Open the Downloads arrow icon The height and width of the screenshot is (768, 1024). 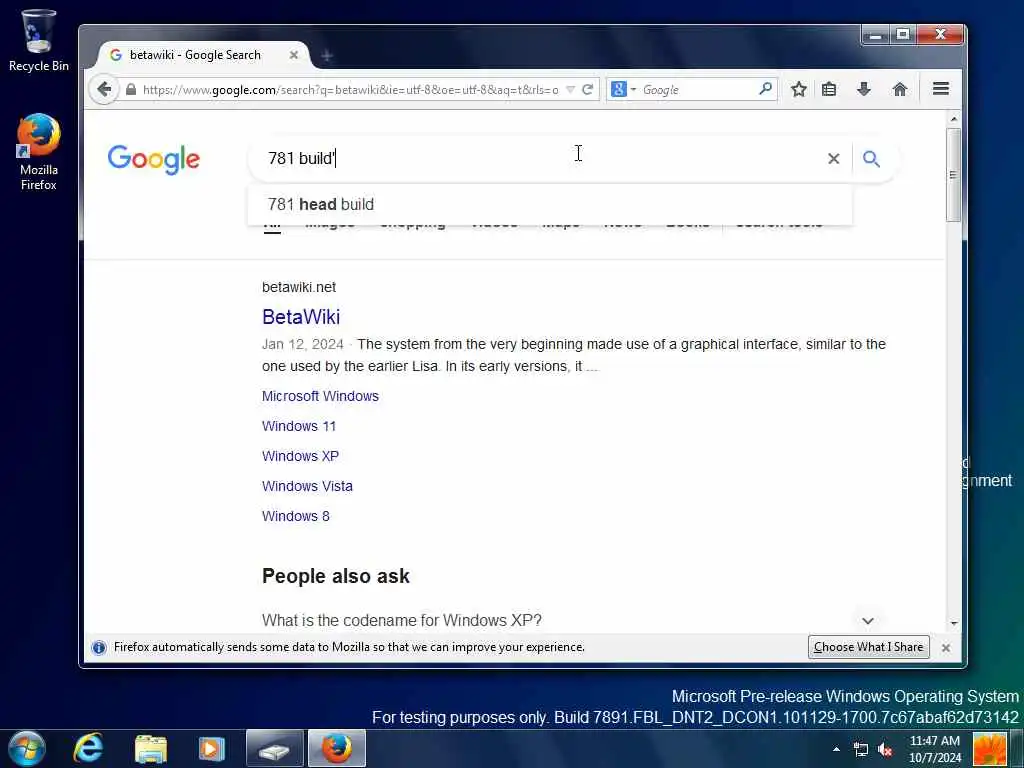click(863, 89)
